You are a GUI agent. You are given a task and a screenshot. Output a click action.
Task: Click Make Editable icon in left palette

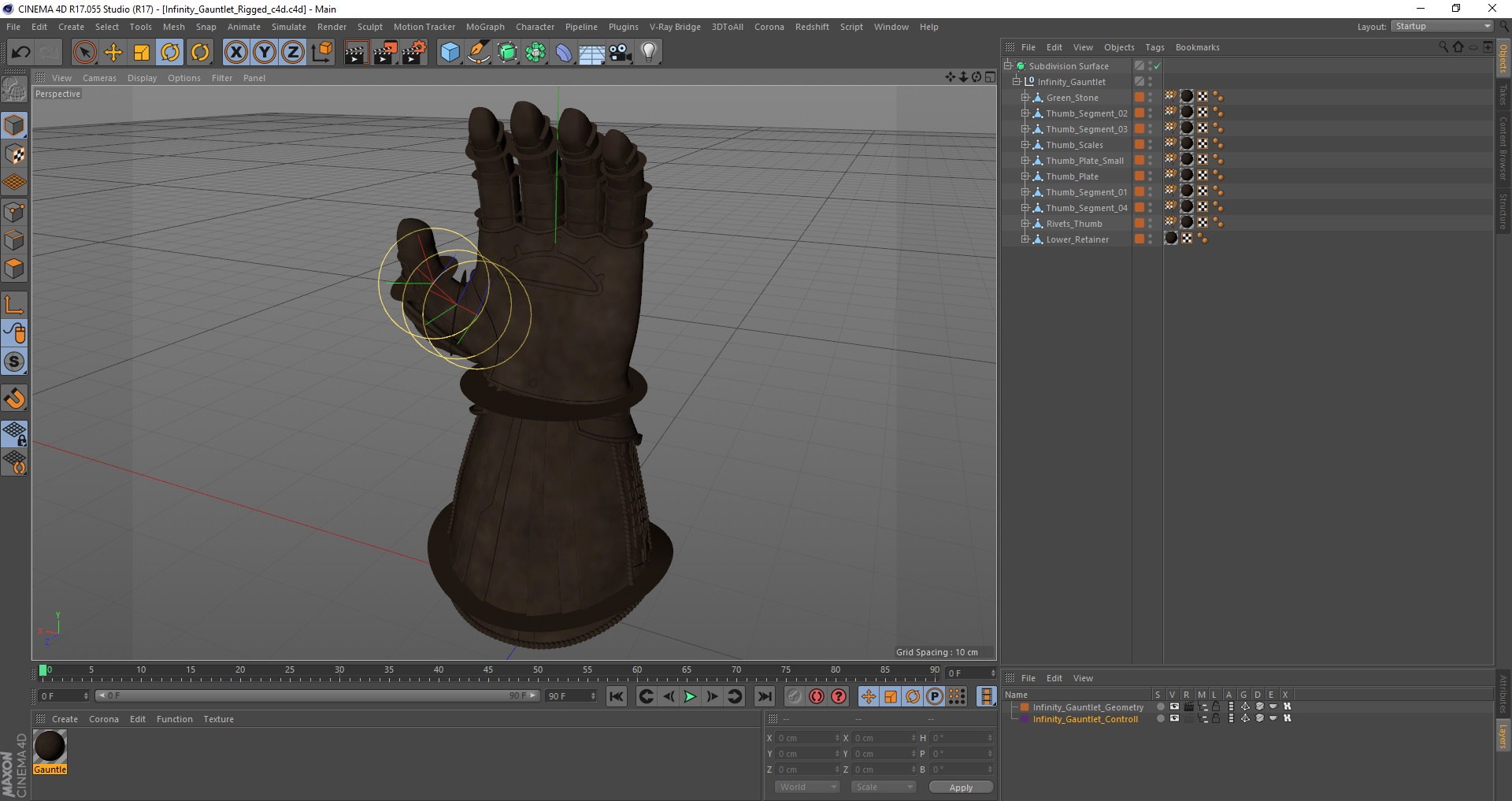point(14,91)
